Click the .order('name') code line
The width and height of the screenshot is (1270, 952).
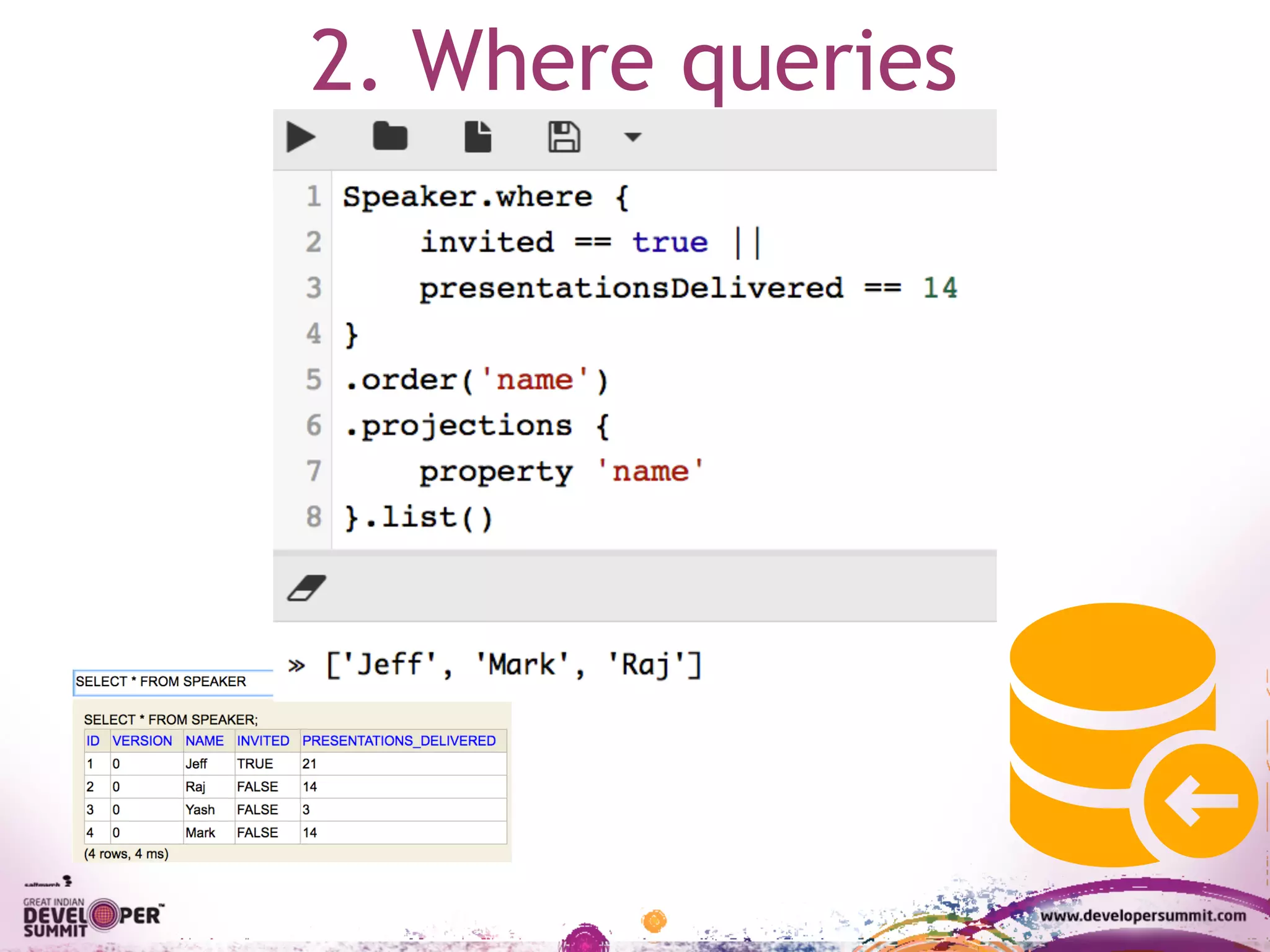tap(477, 379)
